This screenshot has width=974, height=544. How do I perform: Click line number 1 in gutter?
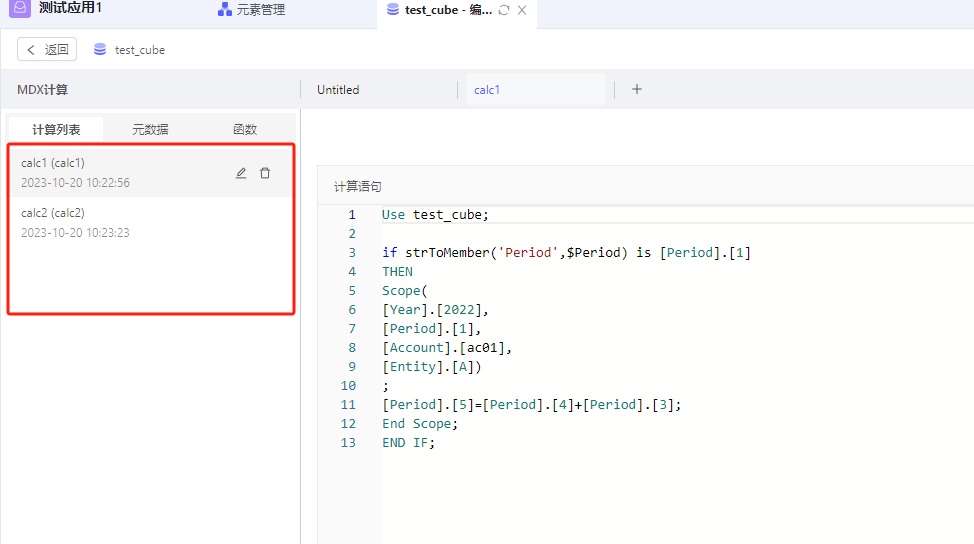352,215
